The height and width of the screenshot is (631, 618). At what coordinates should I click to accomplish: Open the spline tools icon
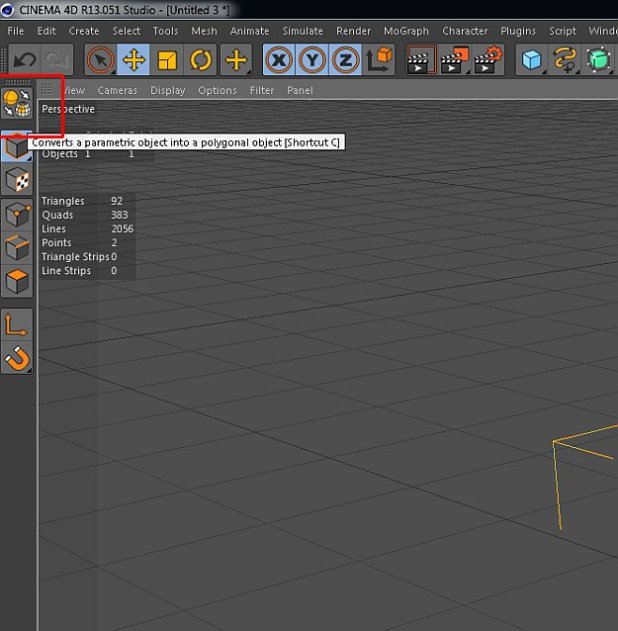565,60
